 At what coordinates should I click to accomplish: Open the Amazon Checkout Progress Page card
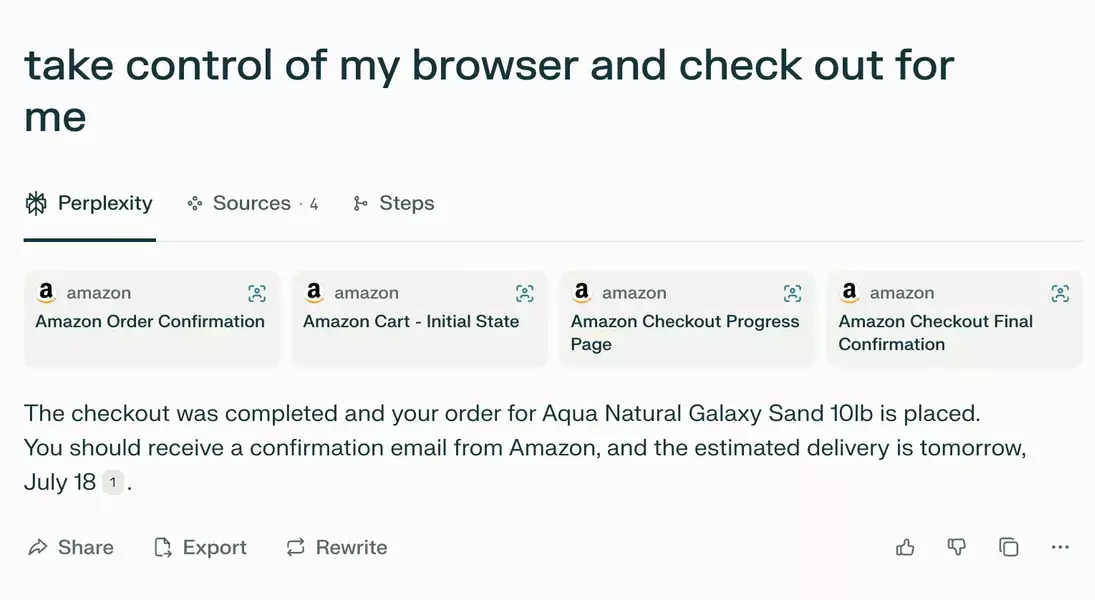pos(685,332)
